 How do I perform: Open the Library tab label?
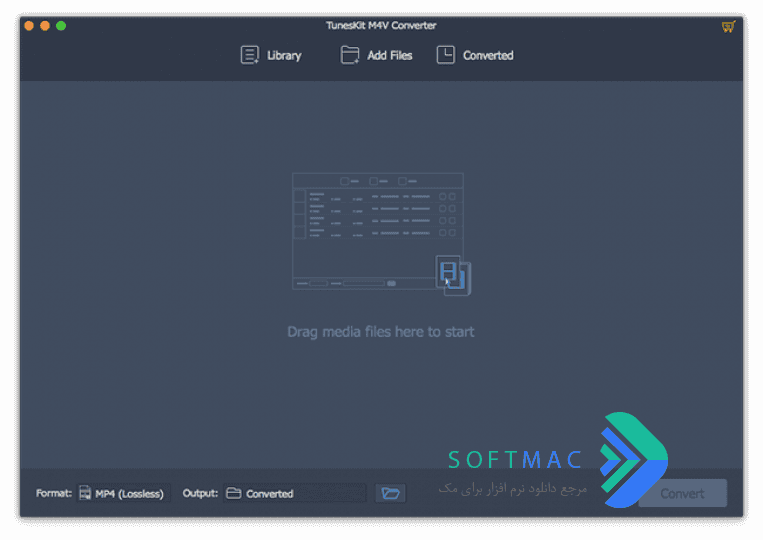284,55
